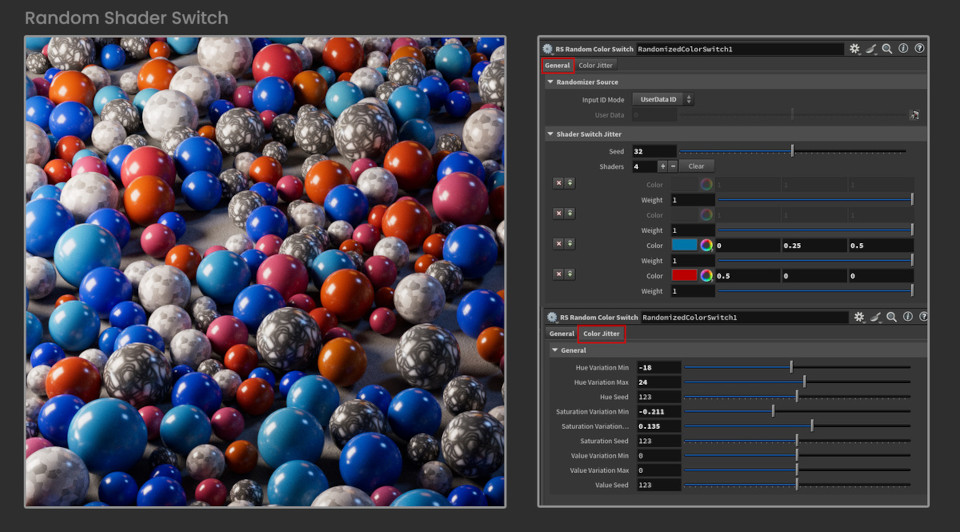The width and height of the screenshot is (960, 532).
Task: Open the color picker wheel beside the blue swatch
Action: point(706,245)
